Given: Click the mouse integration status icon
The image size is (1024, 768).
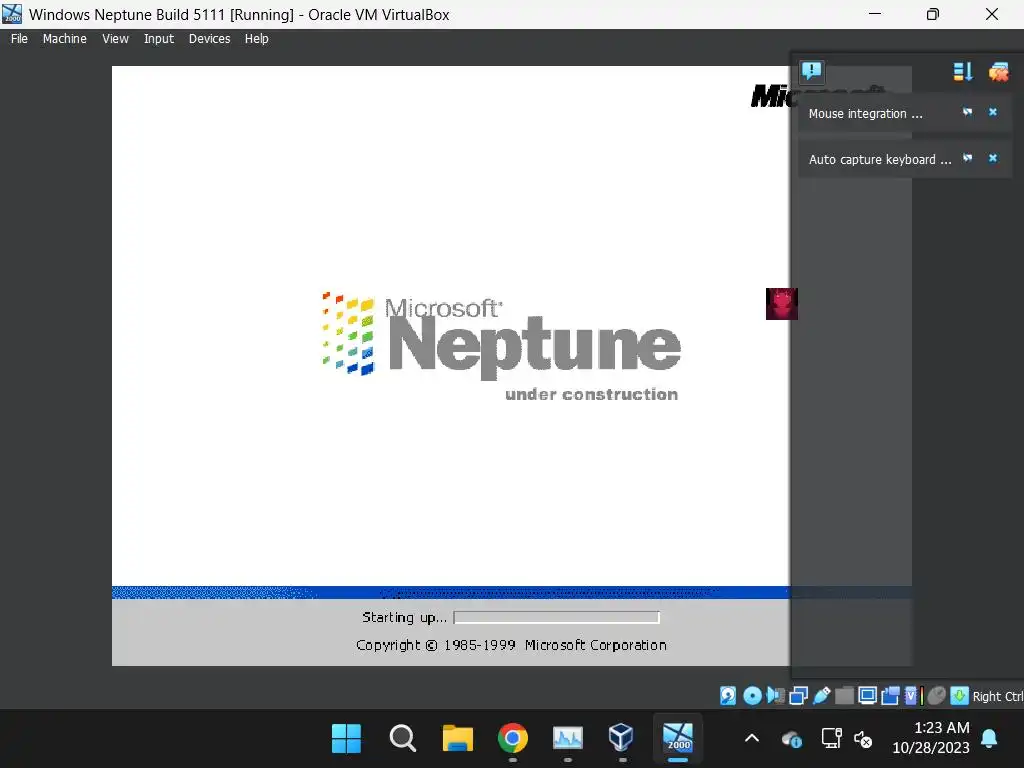Looking at the screenshot, I should [936, 696].
